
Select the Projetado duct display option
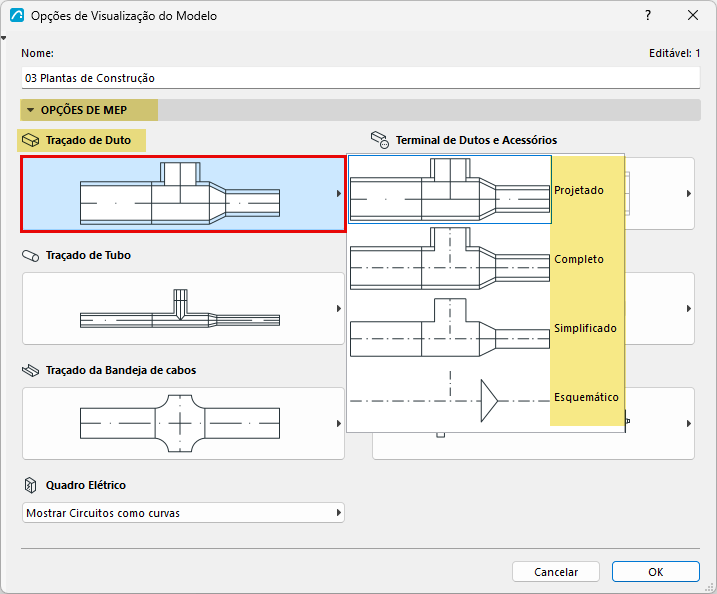(486, 190)
